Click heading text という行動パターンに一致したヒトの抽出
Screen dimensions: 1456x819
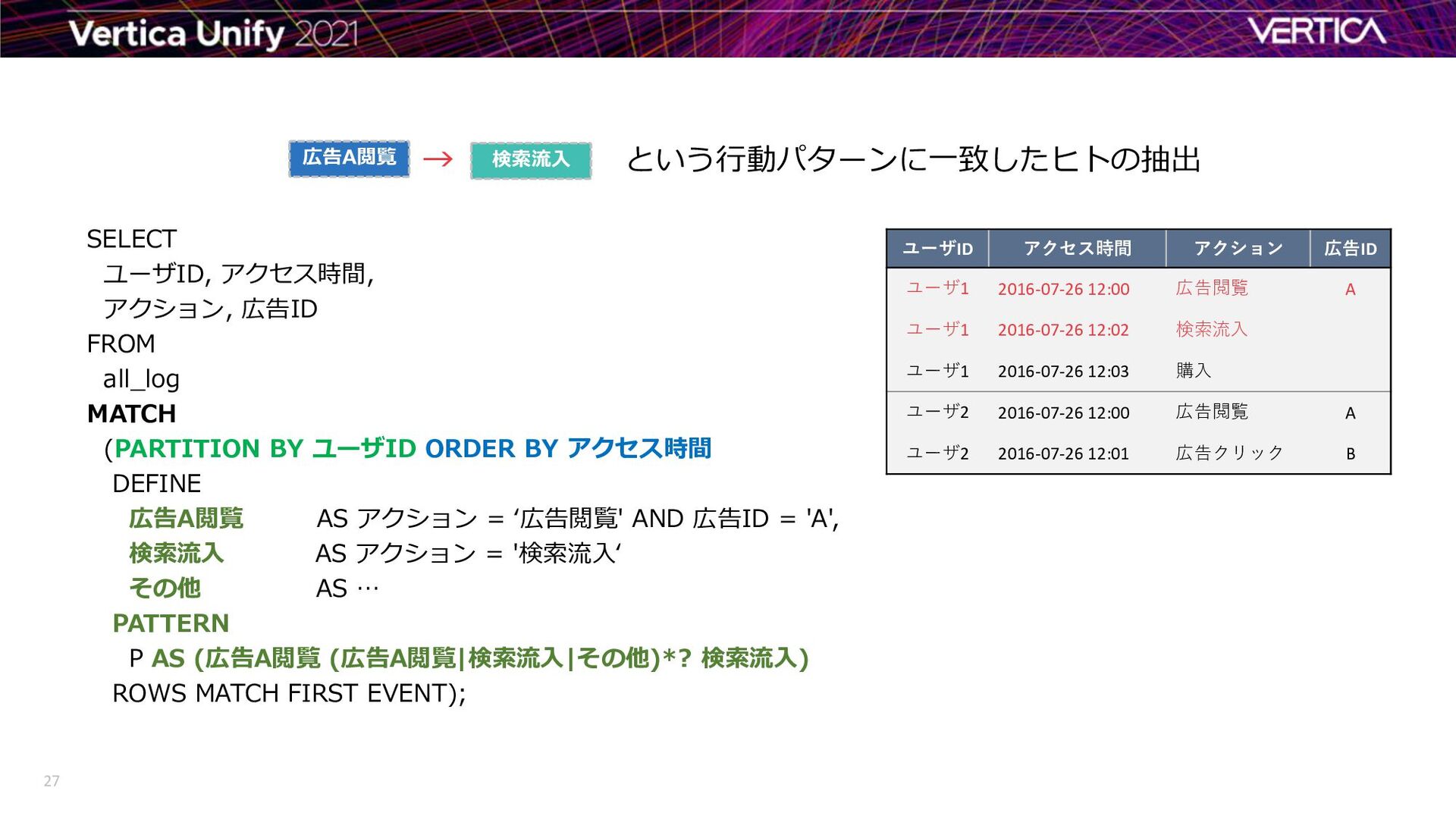coord(913,159)
